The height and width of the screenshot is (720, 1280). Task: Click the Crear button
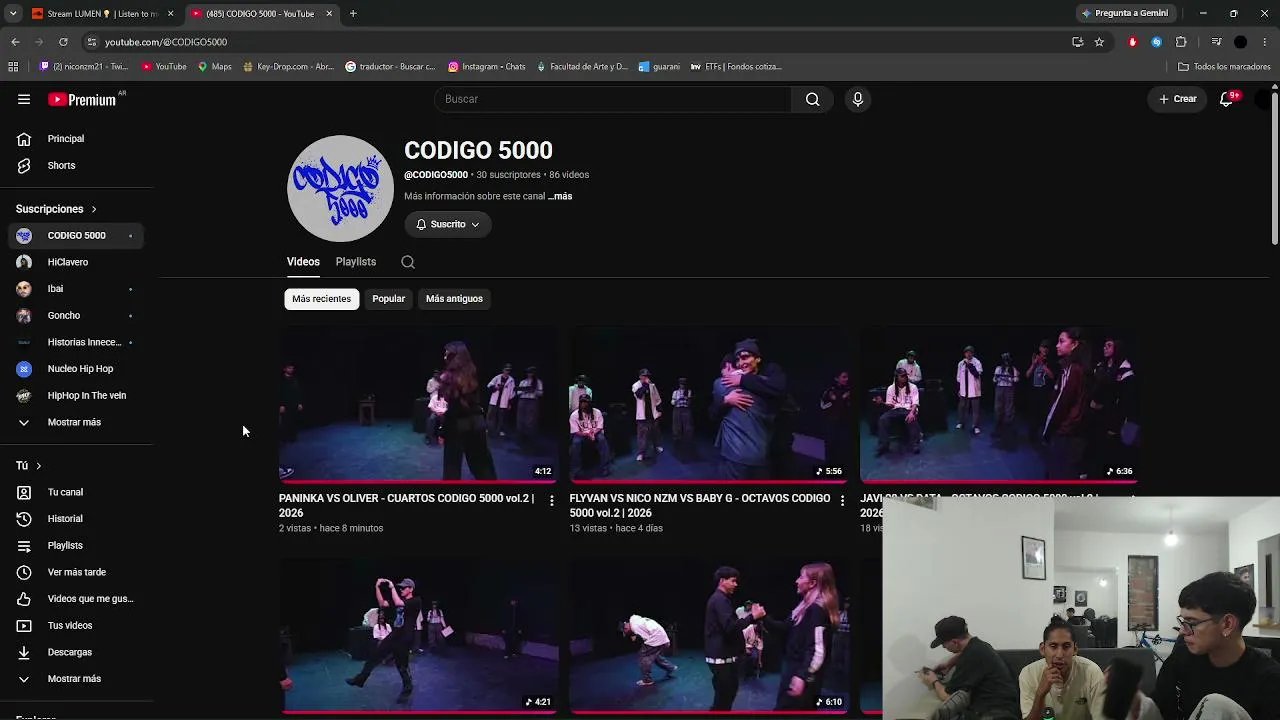click(1177, 99)
